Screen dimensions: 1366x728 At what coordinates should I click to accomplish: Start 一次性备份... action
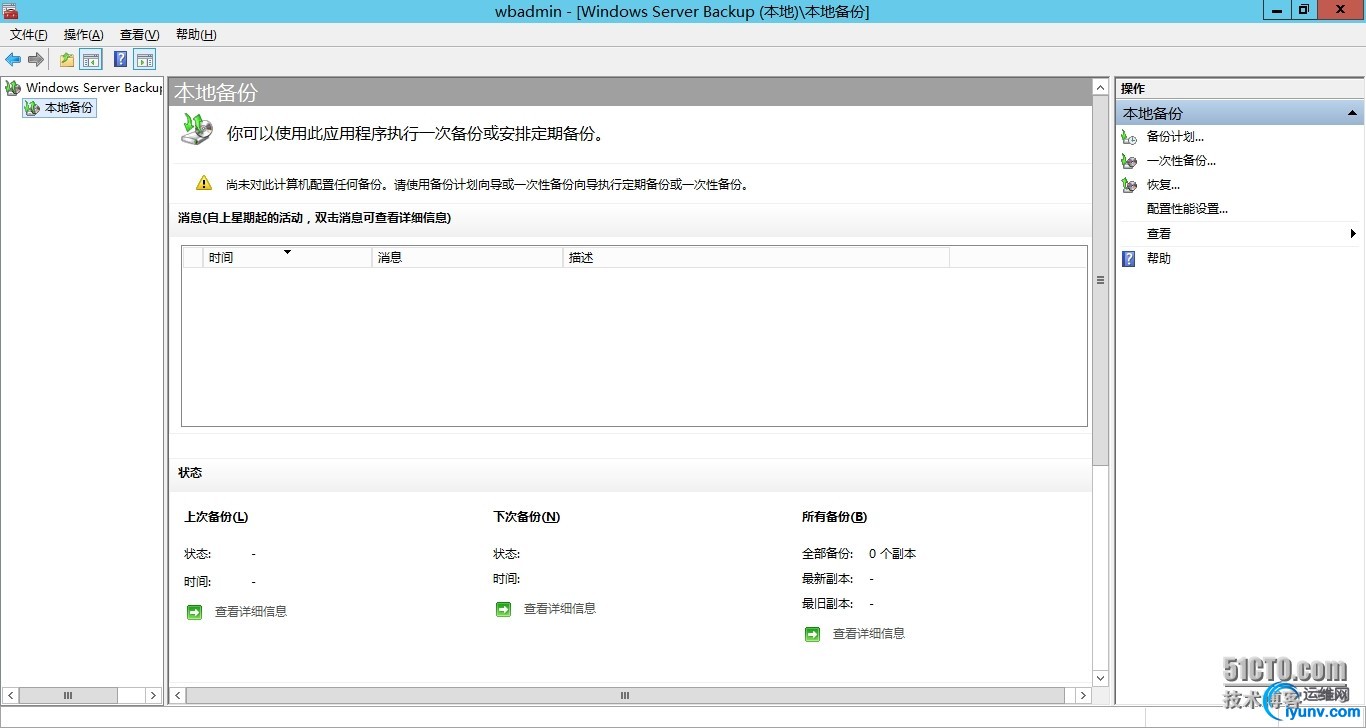pyautogui.click(x=1181, y=161)
